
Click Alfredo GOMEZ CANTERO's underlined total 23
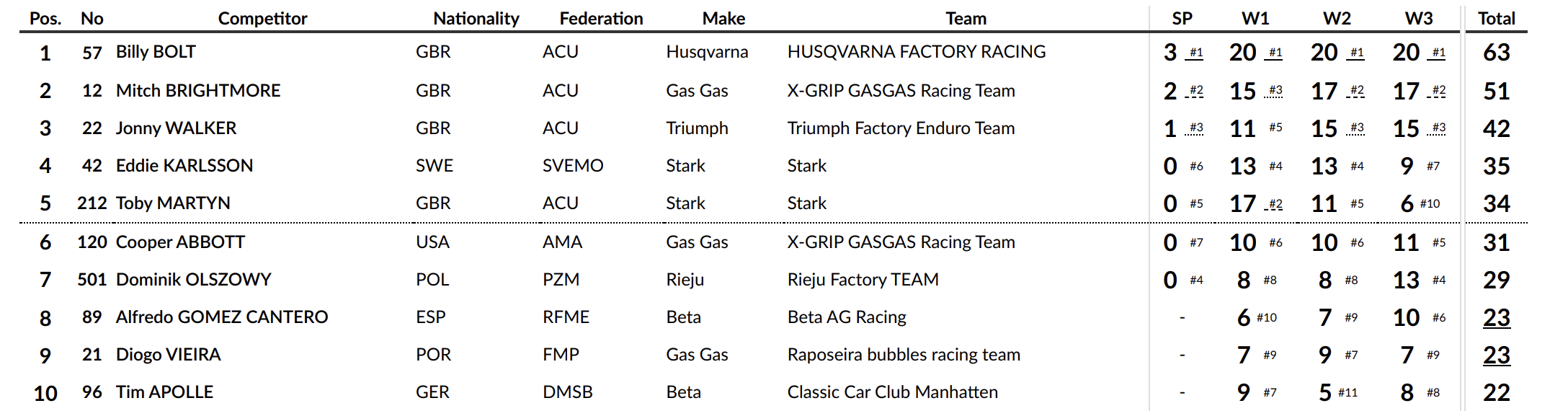(1496, 318)
